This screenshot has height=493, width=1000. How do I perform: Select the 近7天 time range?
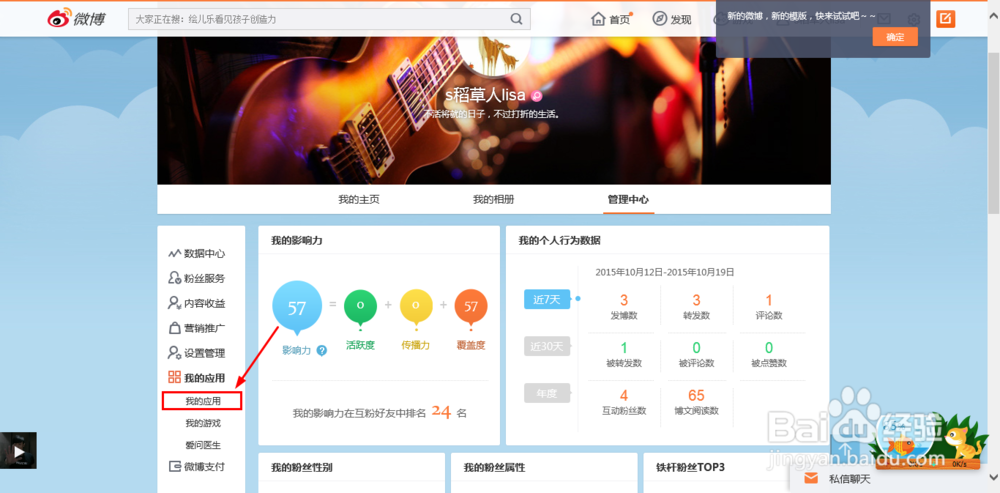547,299
